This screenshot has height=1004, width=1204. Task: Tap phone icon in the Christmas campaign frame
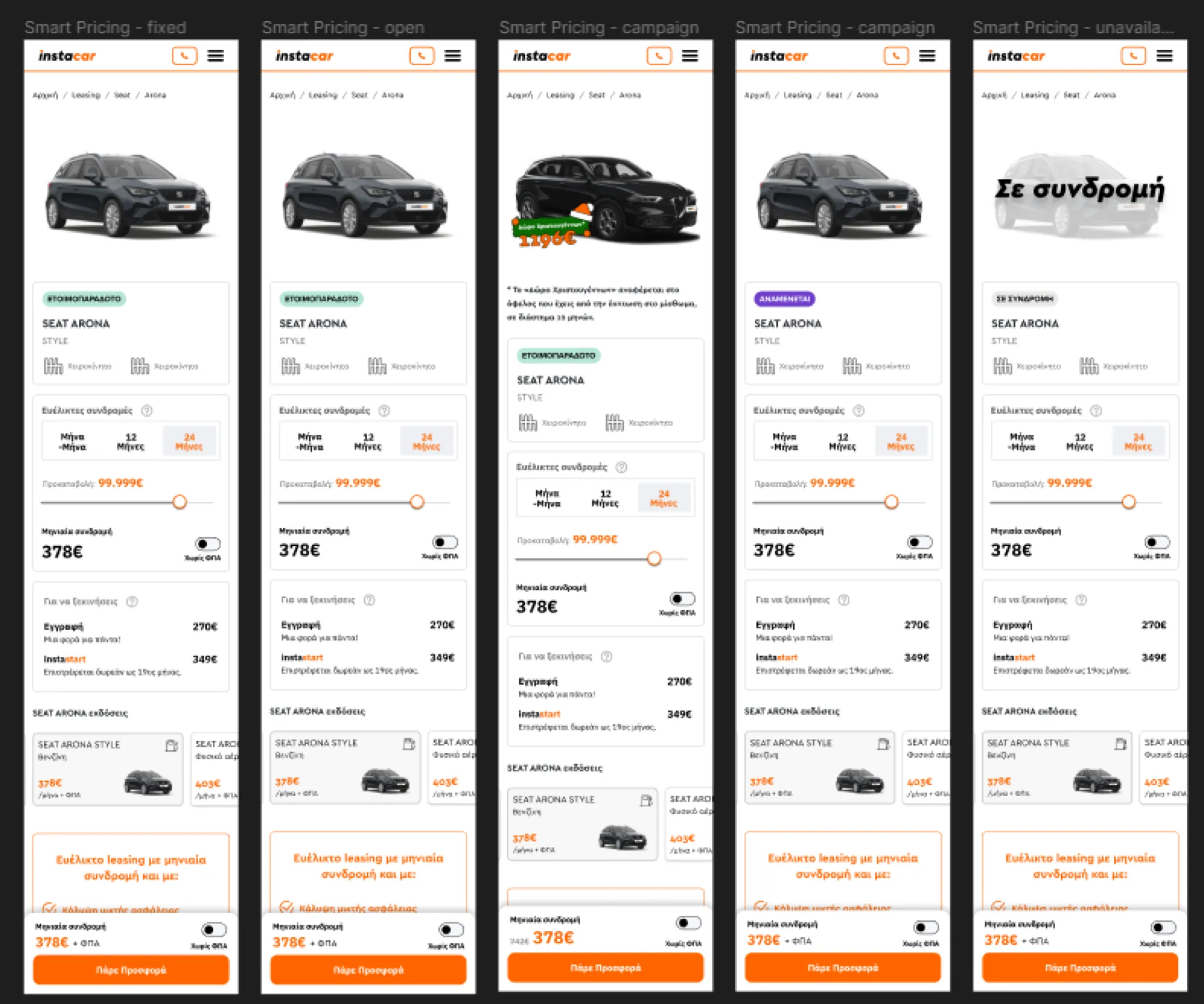659,56
